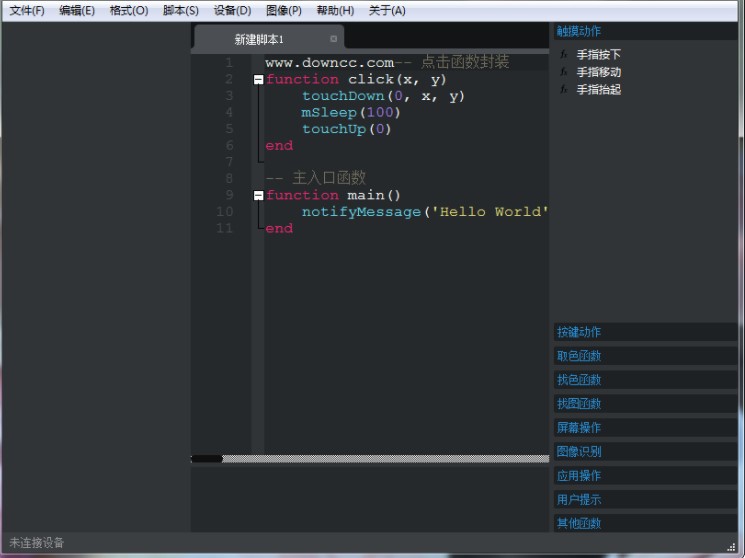Viewport: 745px width, 558px height.
Task: Click the function icon beside 手指按下
Action: (564, 55)
